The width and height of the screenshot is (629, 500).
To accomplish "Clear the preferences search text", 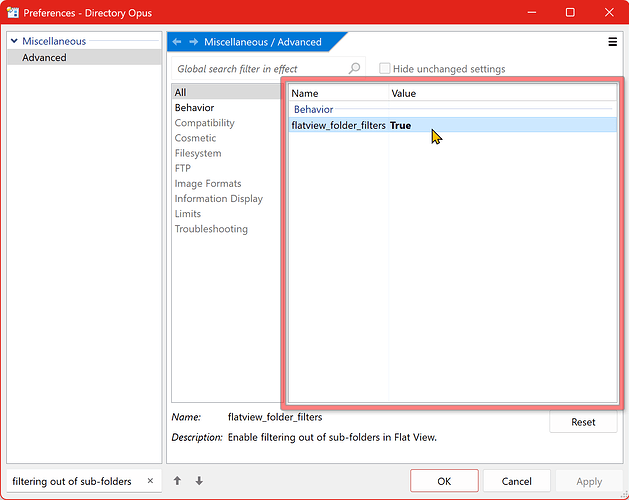I will [150, 480].
